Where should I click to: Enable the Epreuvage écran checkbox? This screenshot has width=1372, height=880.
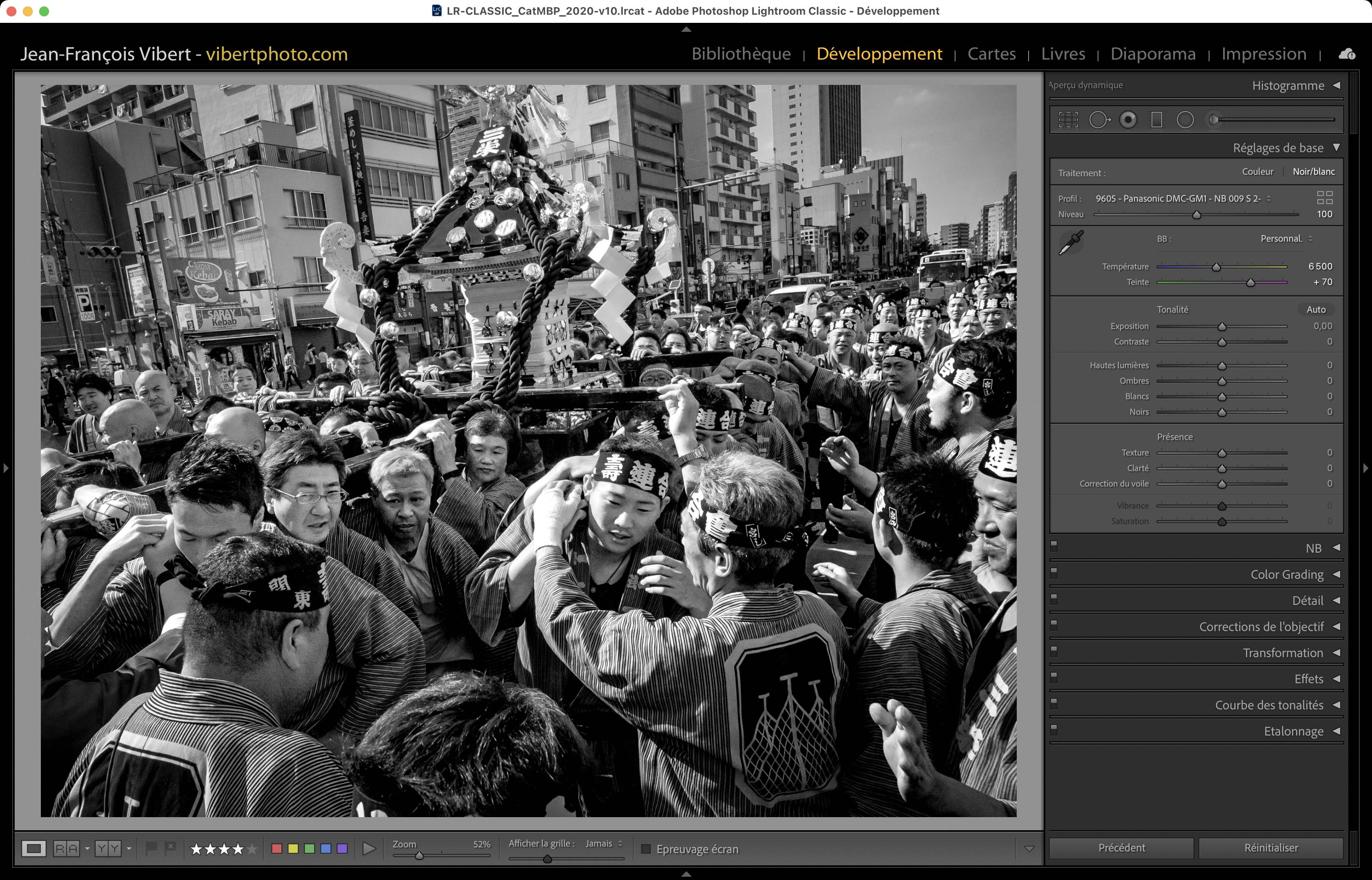point(646,849)
